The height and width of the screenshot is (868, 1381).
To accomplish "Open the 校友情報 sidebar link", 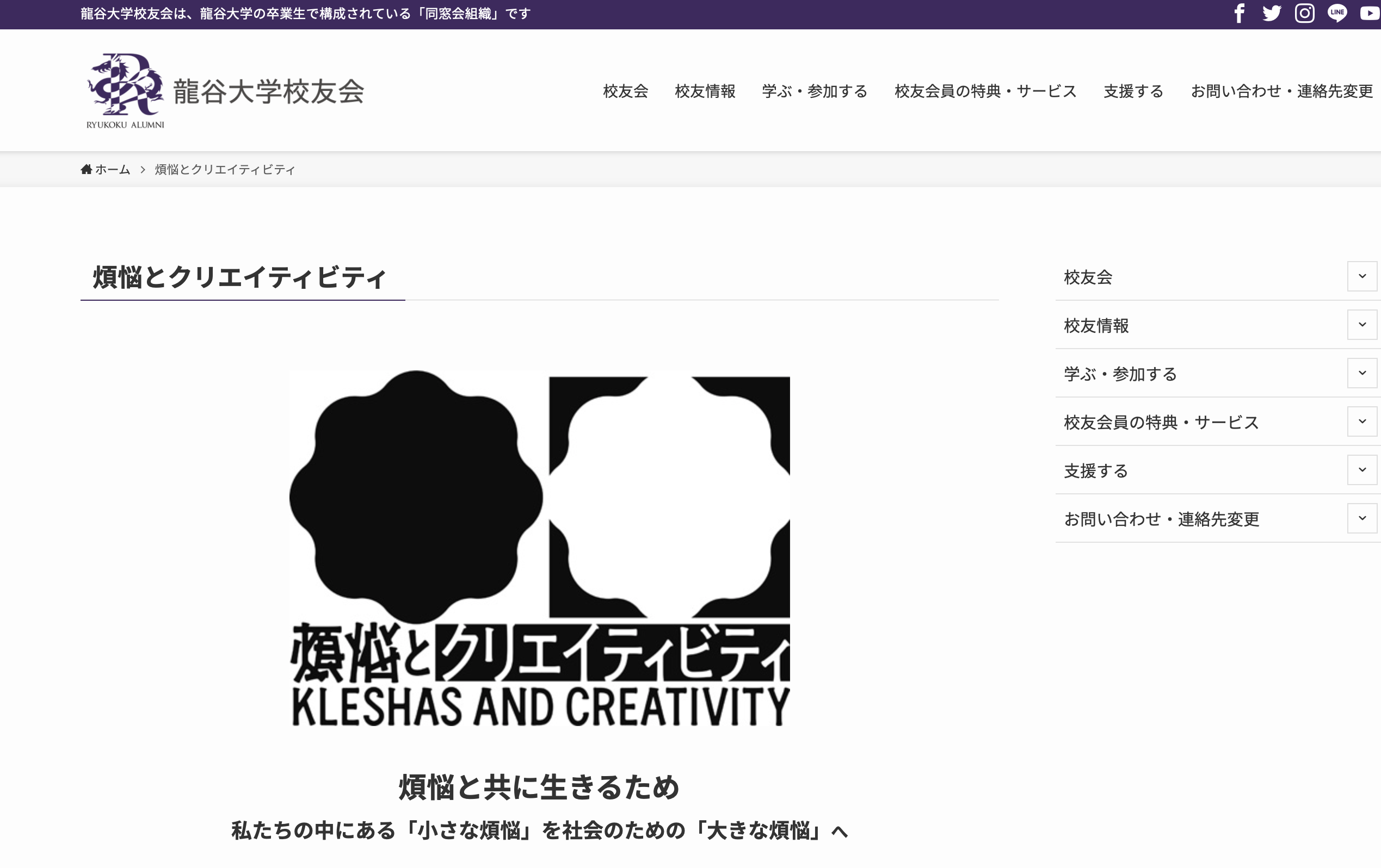I will point(1096,326).
